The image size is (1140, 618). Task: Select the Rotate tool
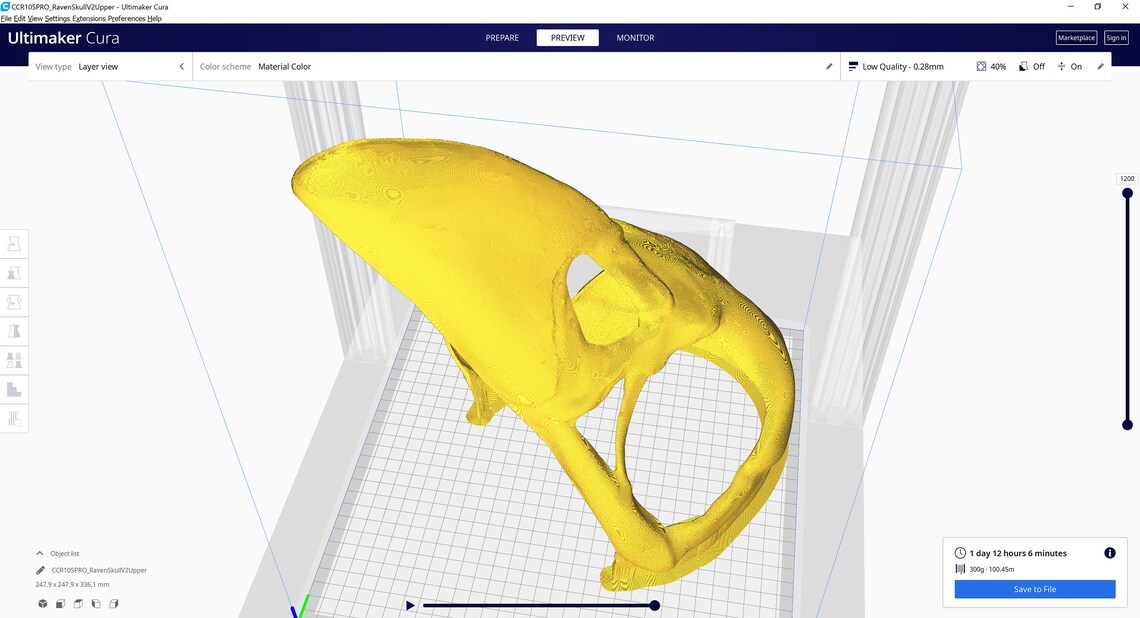click(14, 301)
